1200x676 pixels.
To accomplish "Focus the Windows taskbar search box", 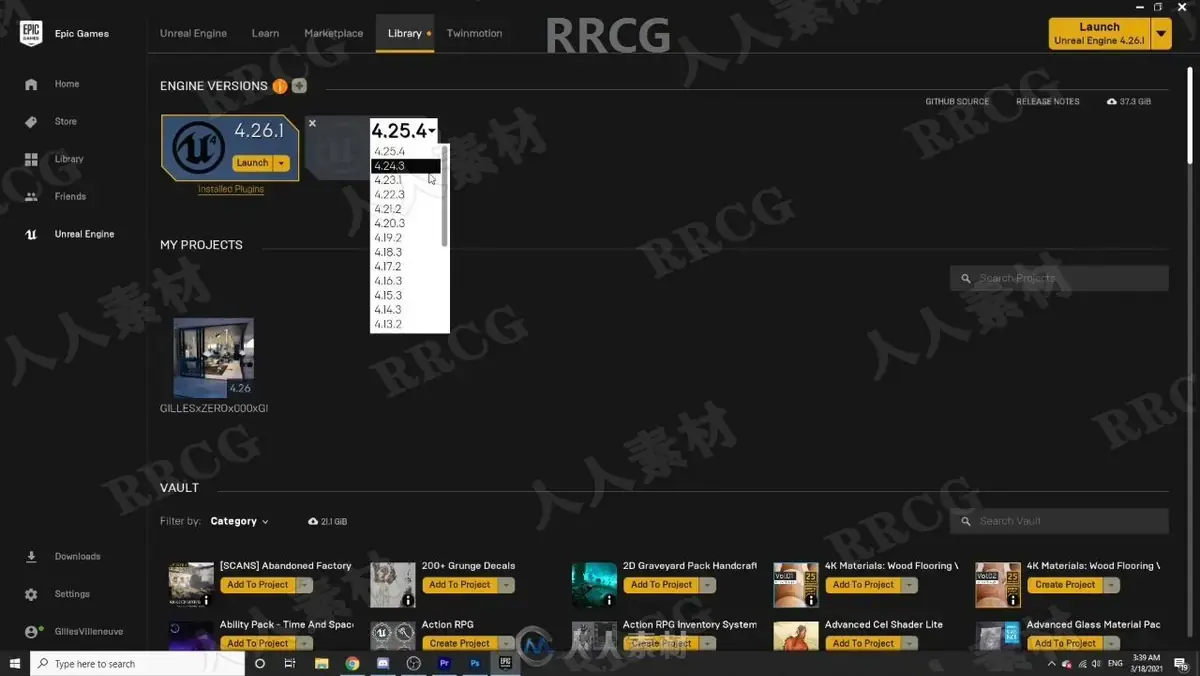I will click(137, 663).
